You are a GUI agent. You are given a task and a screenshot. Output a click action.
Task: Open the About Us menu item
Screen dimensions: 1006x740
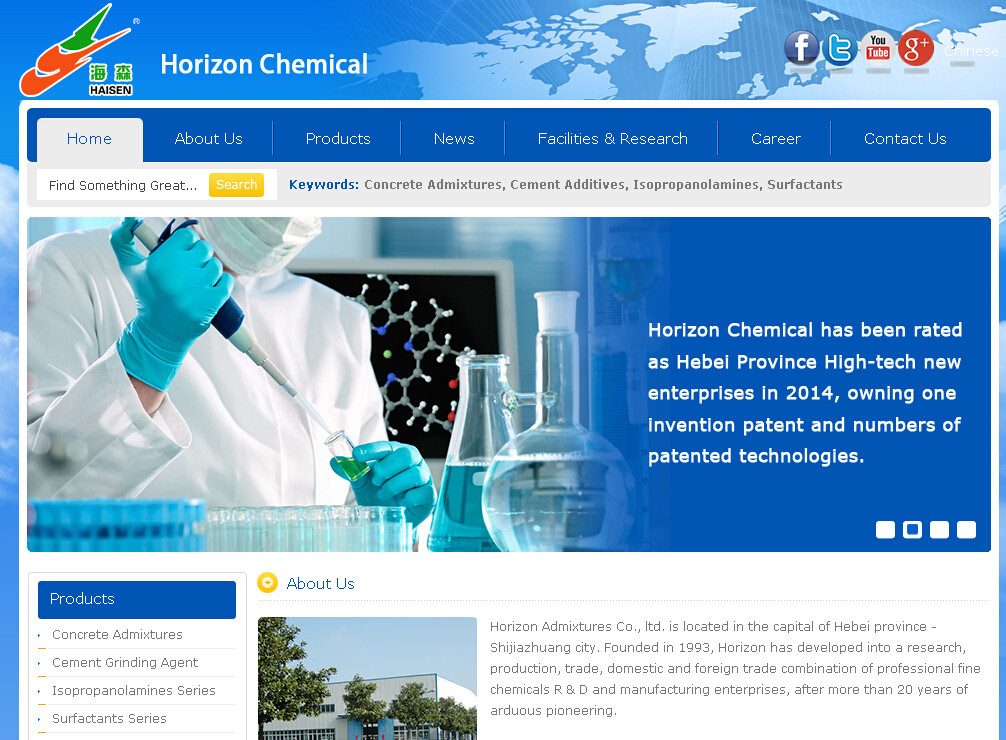pos(209,139)
